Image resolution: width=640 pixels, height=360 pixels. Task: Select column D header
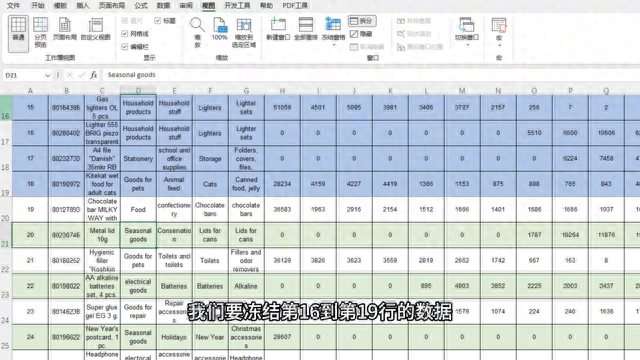pos(138,91)
